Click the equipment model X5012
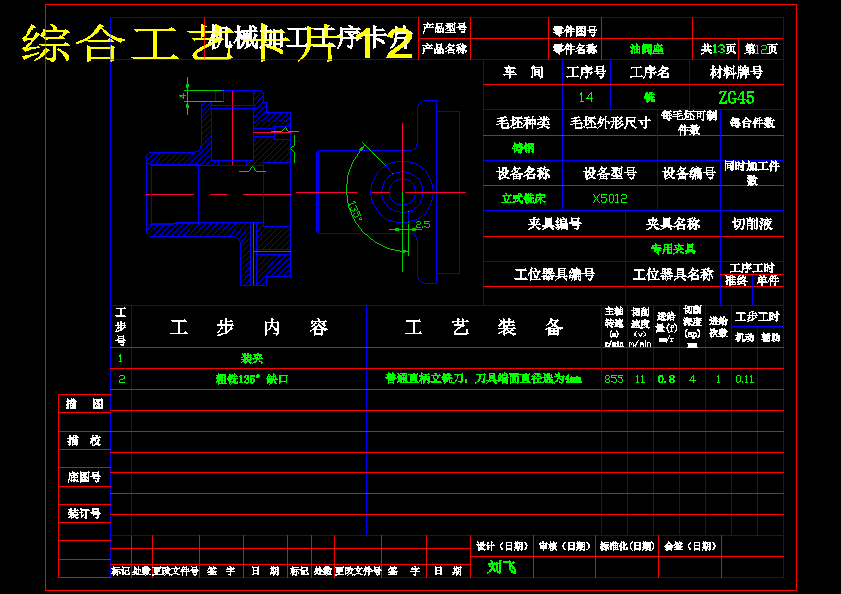The image size is (841, 594). pos(610,199)
